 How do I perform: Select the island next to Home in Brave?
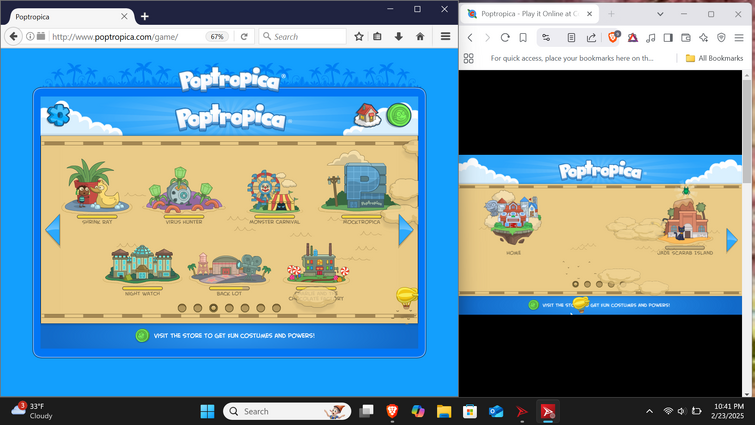tap(685, 221)
